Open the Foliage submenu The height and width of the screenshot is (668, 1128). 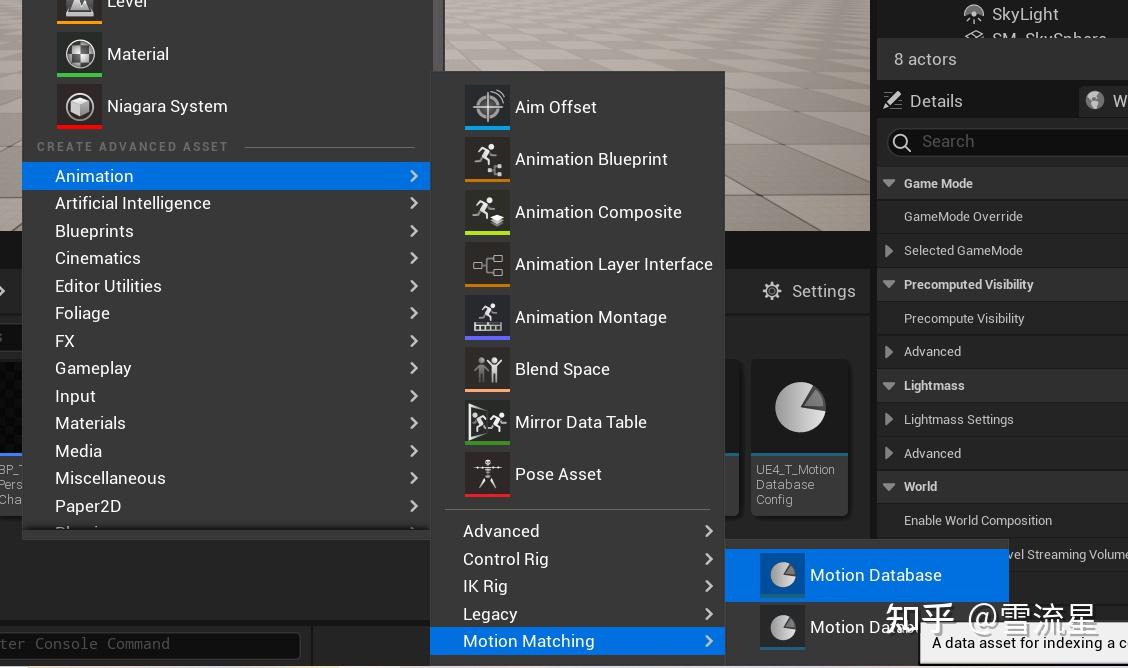[226, 314]
